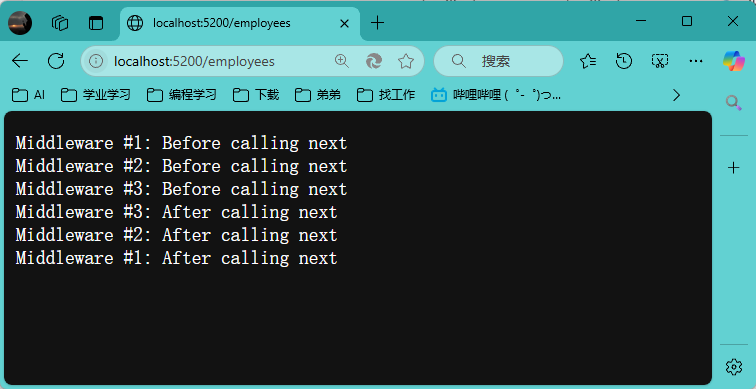Open the zoom magnifier in address bar

coord(341,61)
